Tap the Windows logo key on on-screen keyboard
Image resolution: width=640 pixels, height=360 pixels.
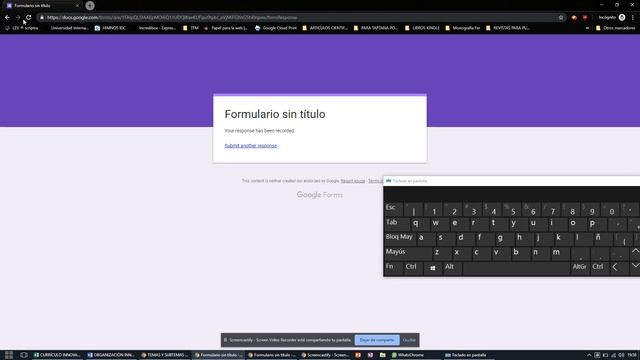point(432,268)
